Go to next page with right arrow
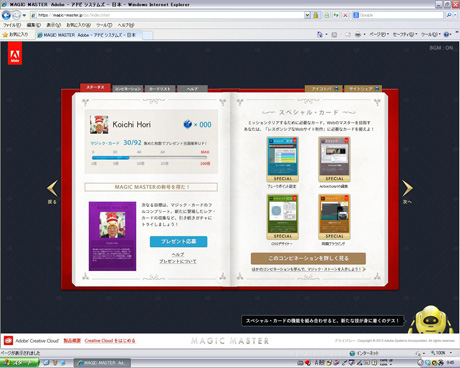This screenshot has height=368, width=460. [x=407, y=188]
